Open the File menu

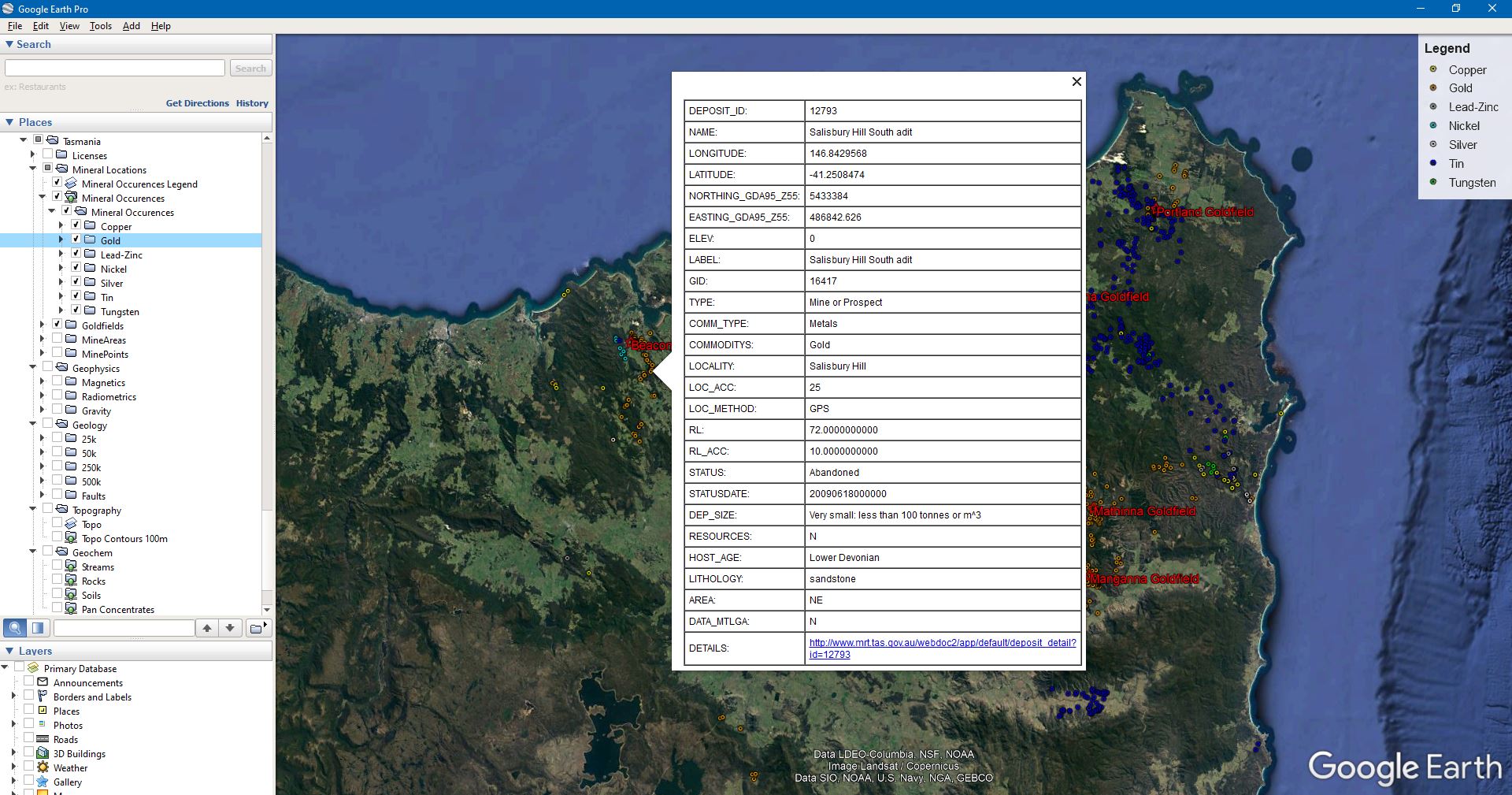pyautogui.click(x=15, y=26)
